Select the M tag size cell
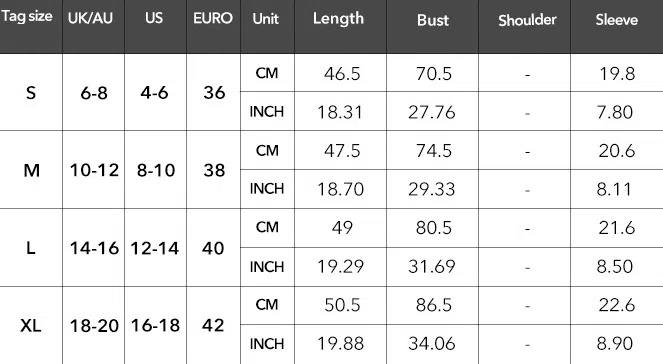The width and height of the screenshot is (663, 364). [x=31, y=170]
